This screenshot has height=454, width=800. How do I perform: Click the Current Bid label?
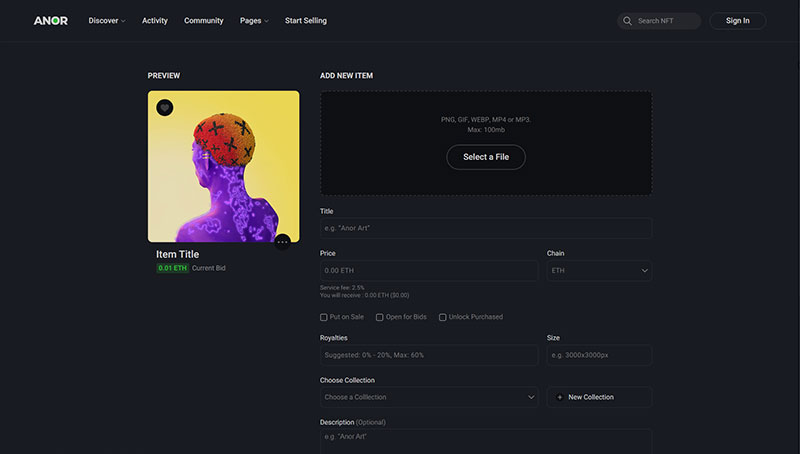click(209, 268)
